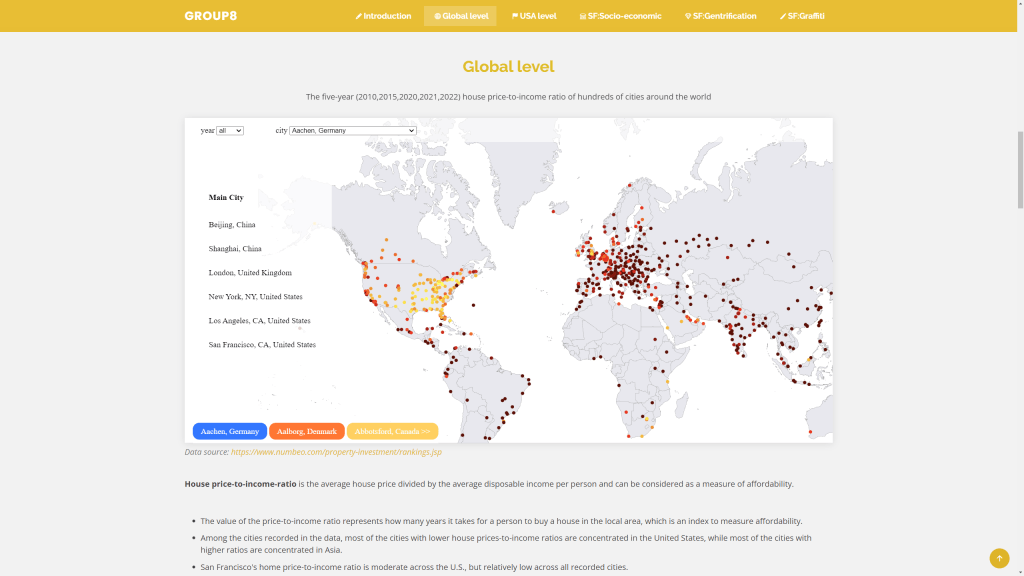The height and width of the screenshot is (576, 1024).
Task: Click the globe icon beside Global level
Action: [x=438, y=16]
